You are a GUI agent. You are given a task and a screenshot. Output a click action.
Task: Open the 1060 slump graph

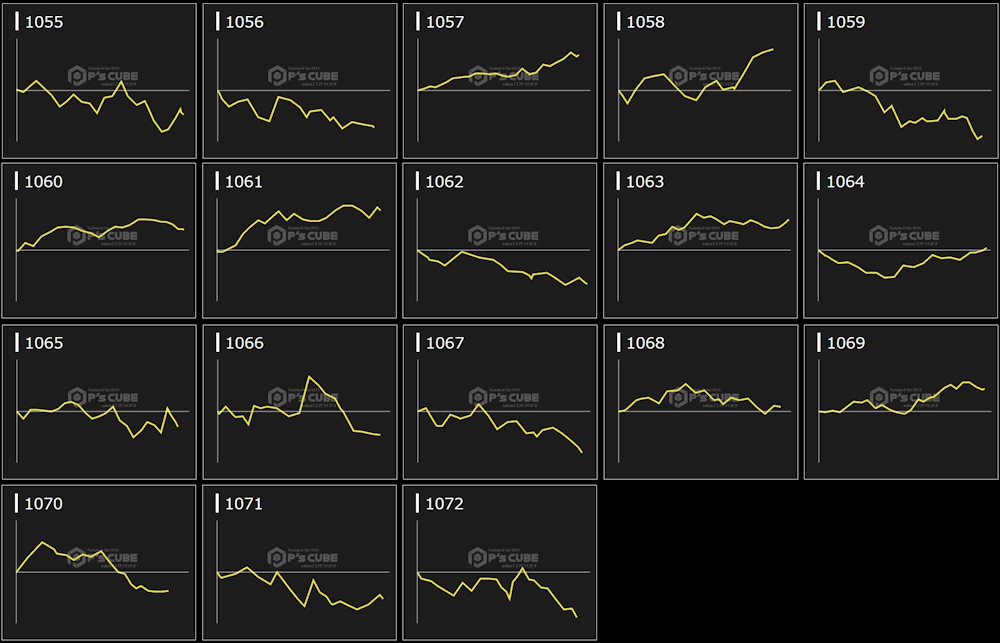(x=99, y=241)
